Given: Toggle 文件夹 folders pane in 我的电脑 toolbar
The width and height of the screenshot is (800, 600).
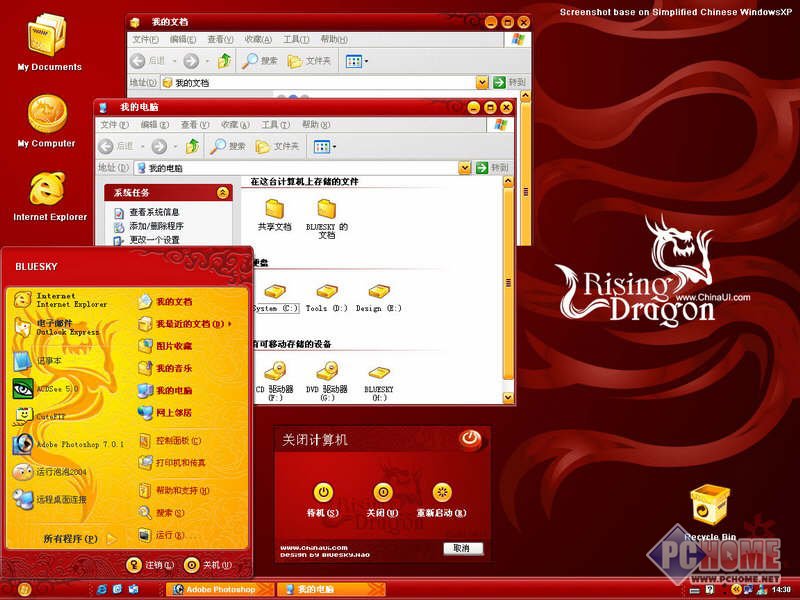Looking at the screenshot, I should [x=277, y=146].
